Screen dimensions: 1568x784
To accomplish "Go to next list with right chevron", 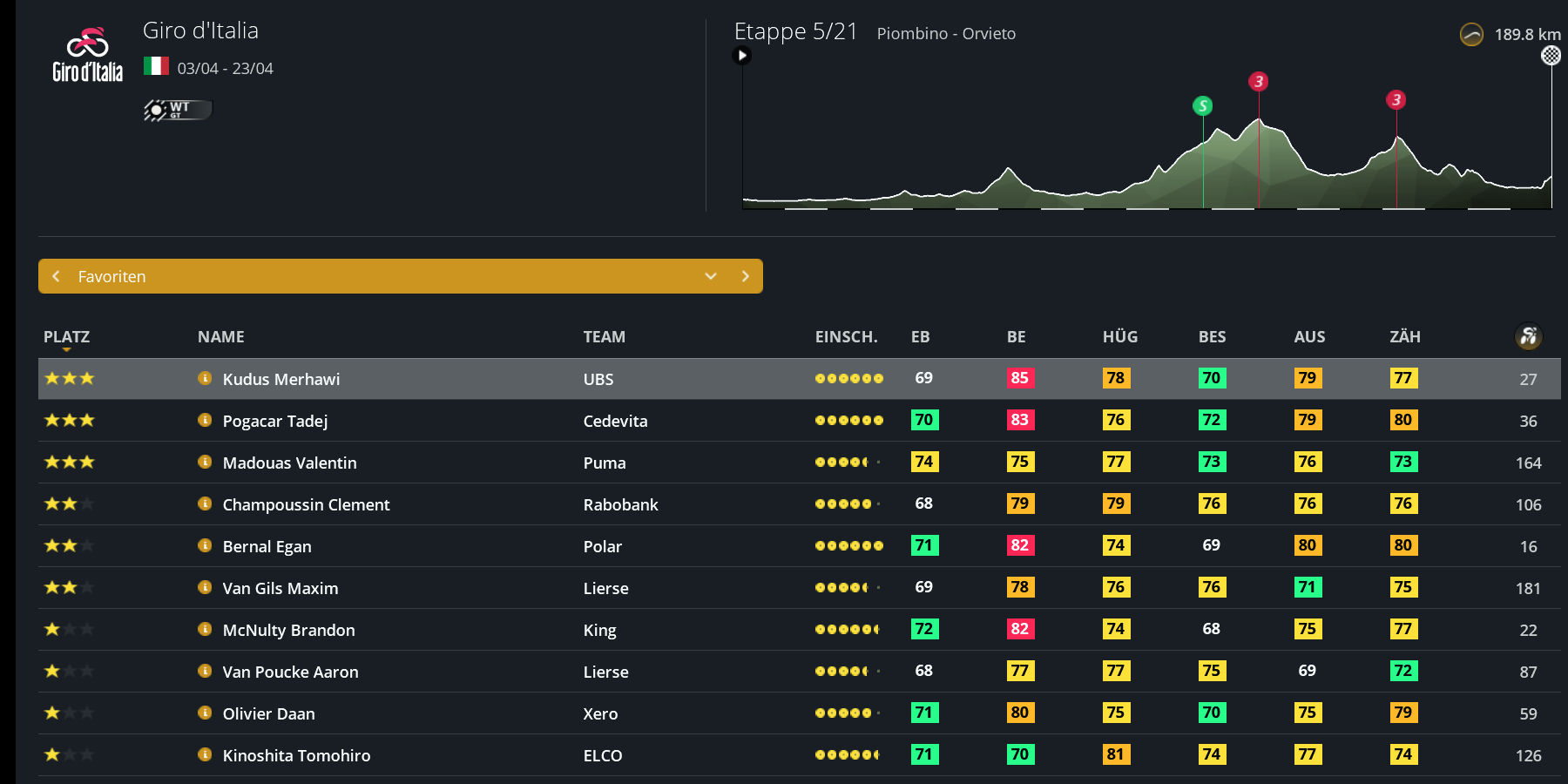I will pyautogui.click(x=745, y=276).
